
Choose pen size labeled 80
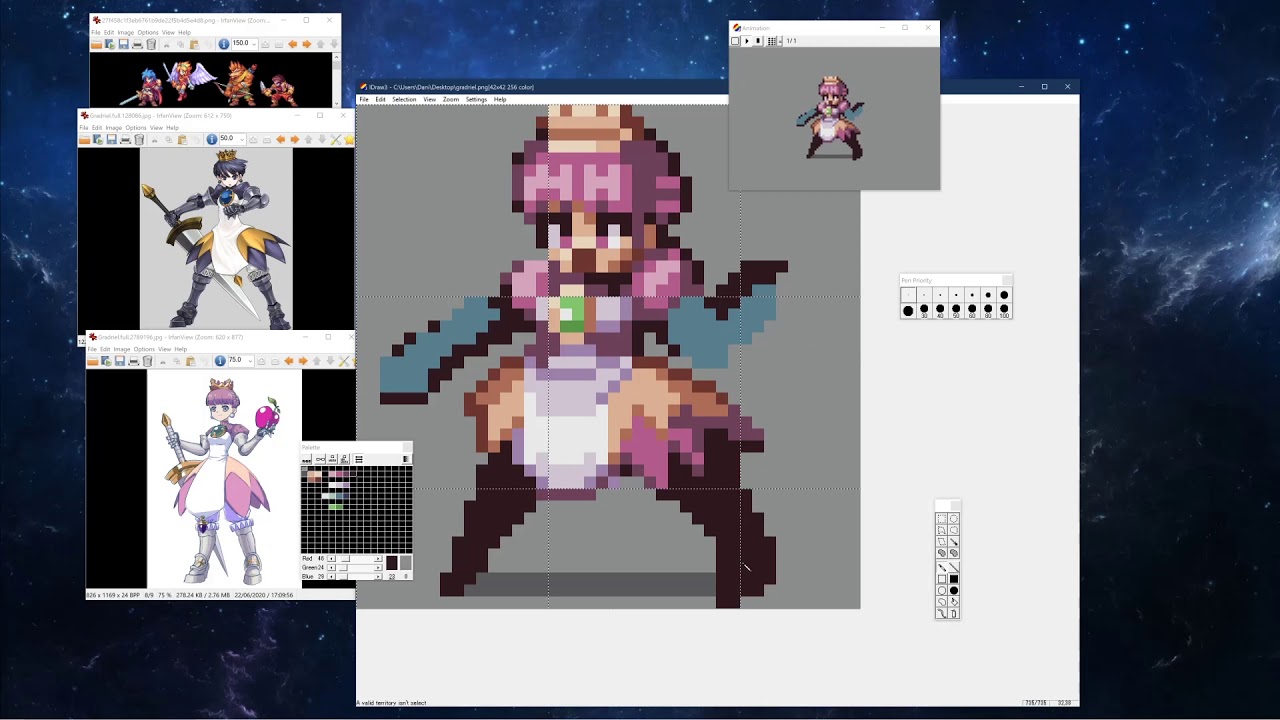(988, 311)
